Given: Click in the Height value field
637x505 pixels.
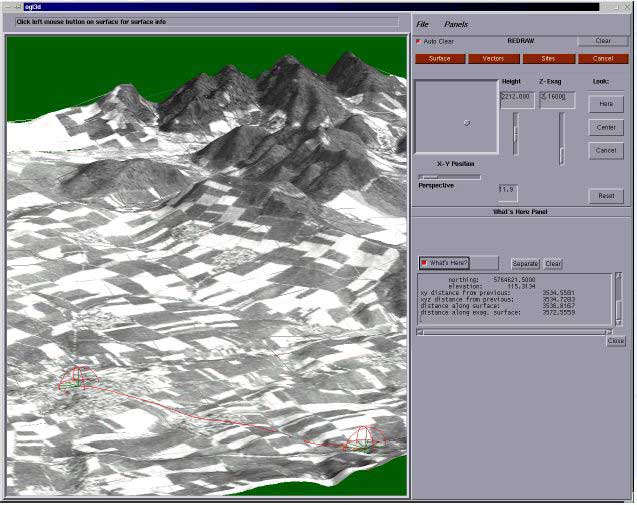Looking at the screenshot, I should [x=517, y=100].
